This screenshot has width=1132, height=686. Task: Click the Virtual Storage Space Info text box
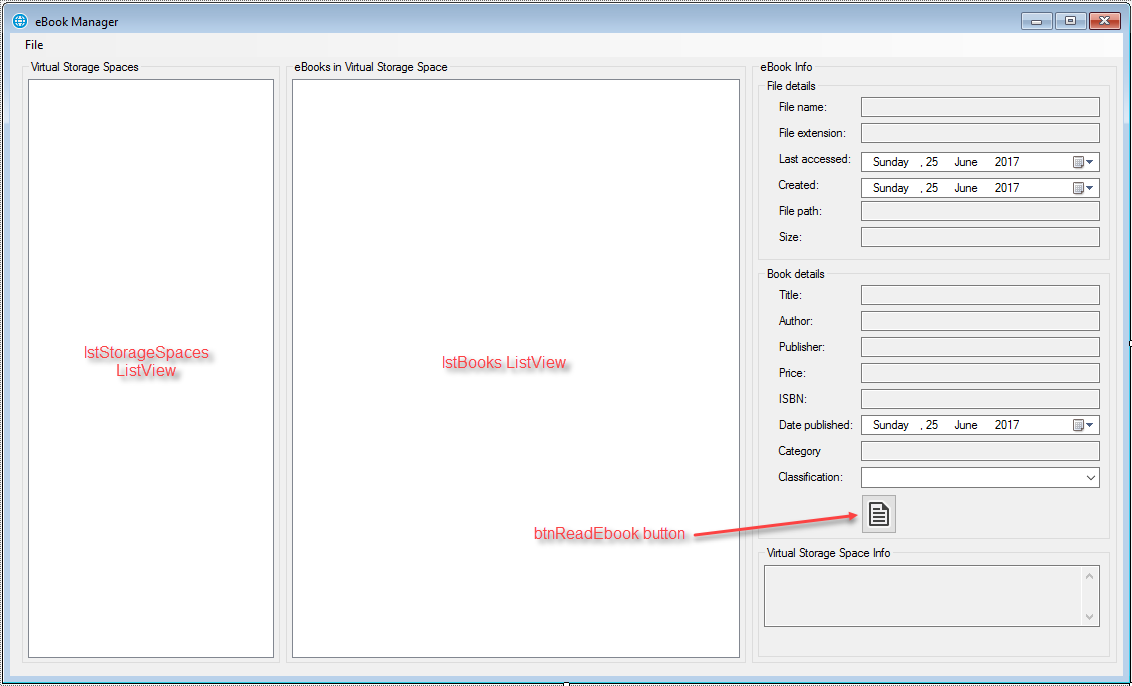coord(931,596)
